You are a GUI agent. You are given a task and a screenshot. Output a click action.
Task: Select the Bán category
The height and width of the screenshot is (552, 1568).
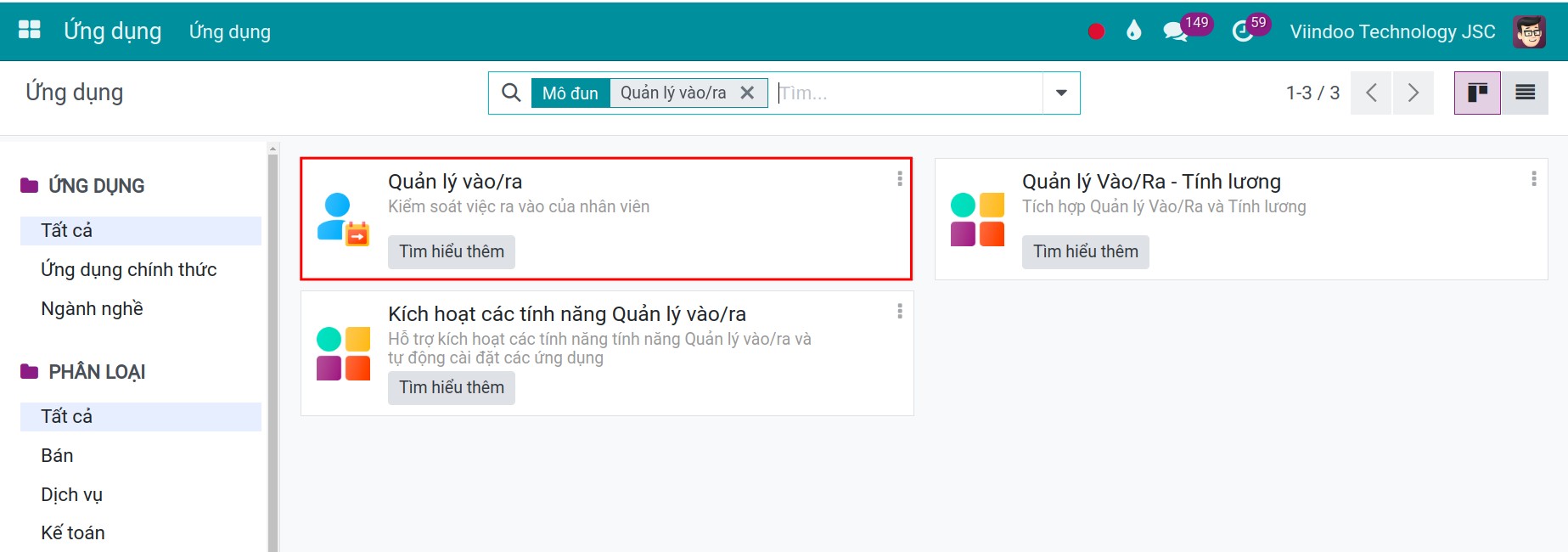tap(141, 456)
